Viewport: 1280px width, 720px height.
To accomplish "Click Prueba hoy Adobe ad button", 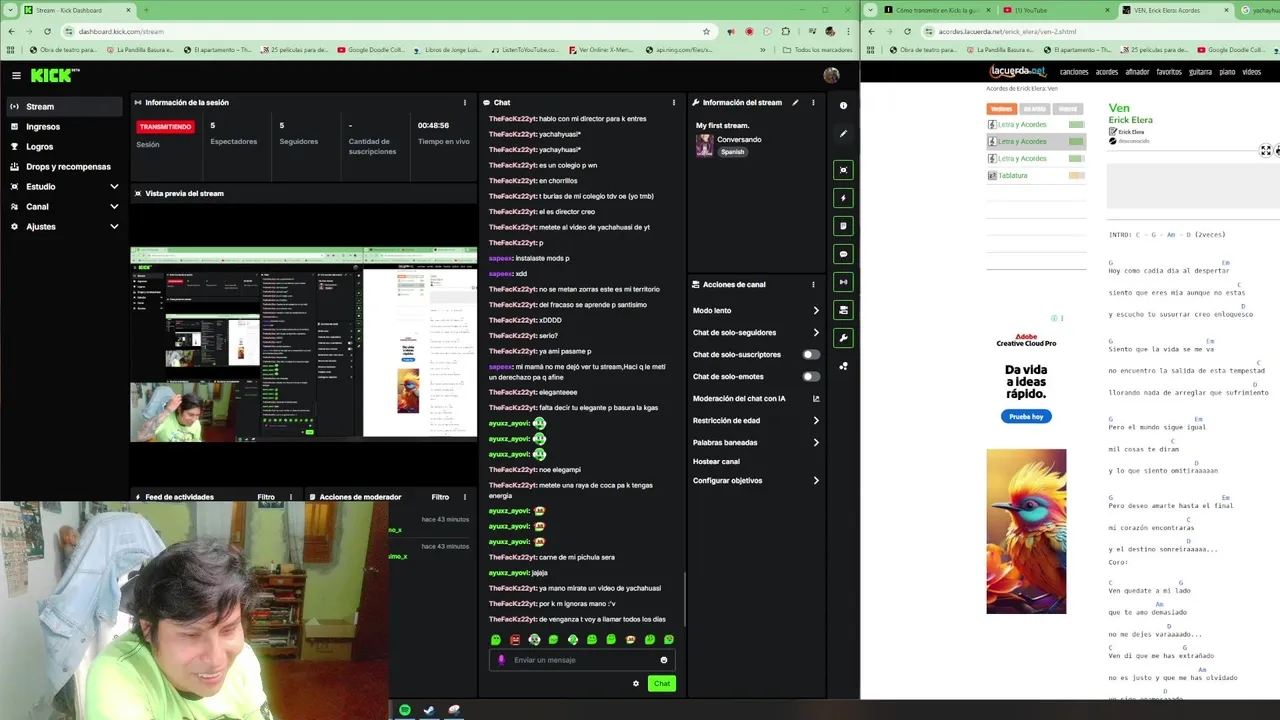I will (x=1026, y=417).
